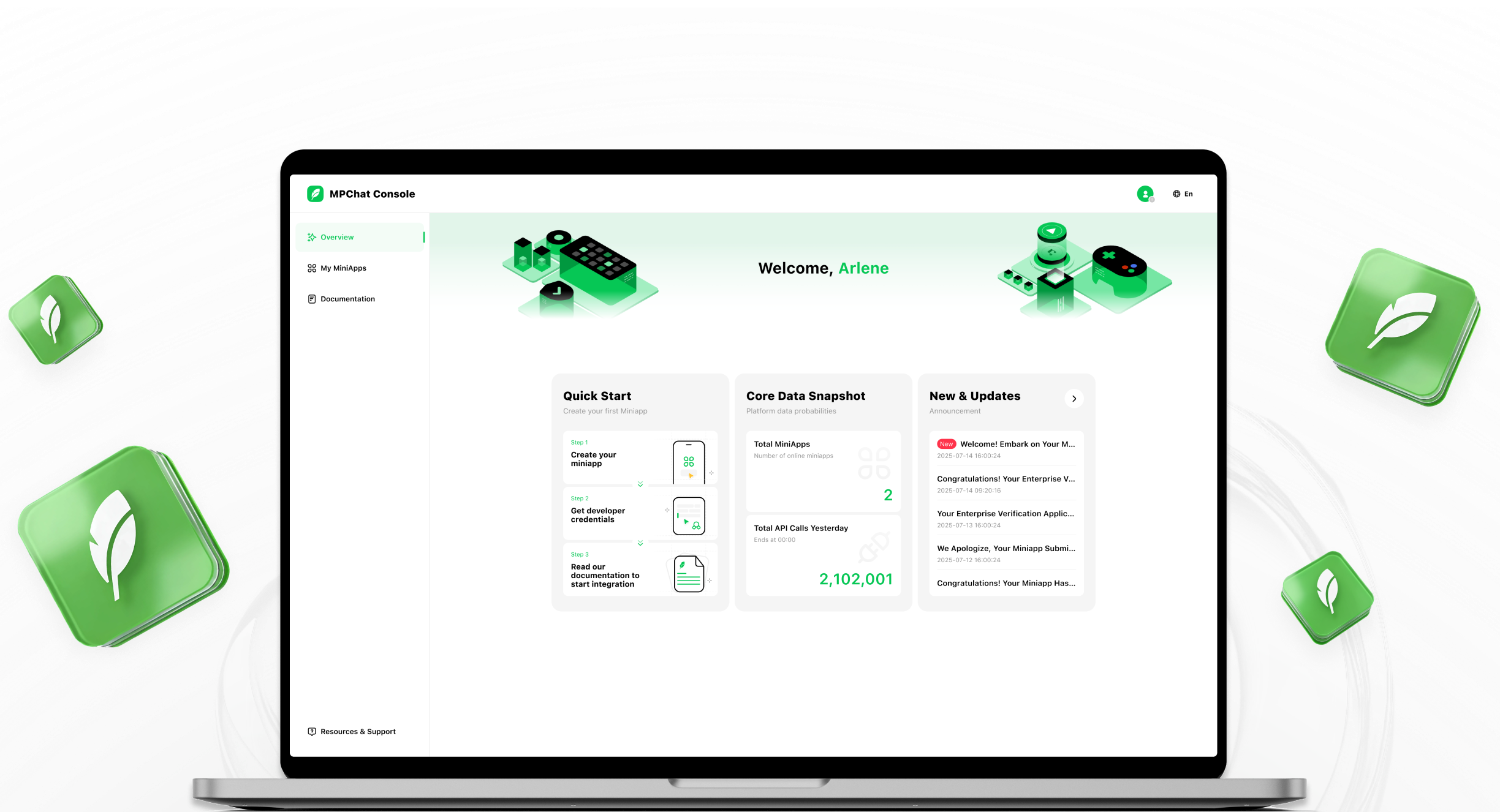Open the En language dropdown

(1188, 194)
